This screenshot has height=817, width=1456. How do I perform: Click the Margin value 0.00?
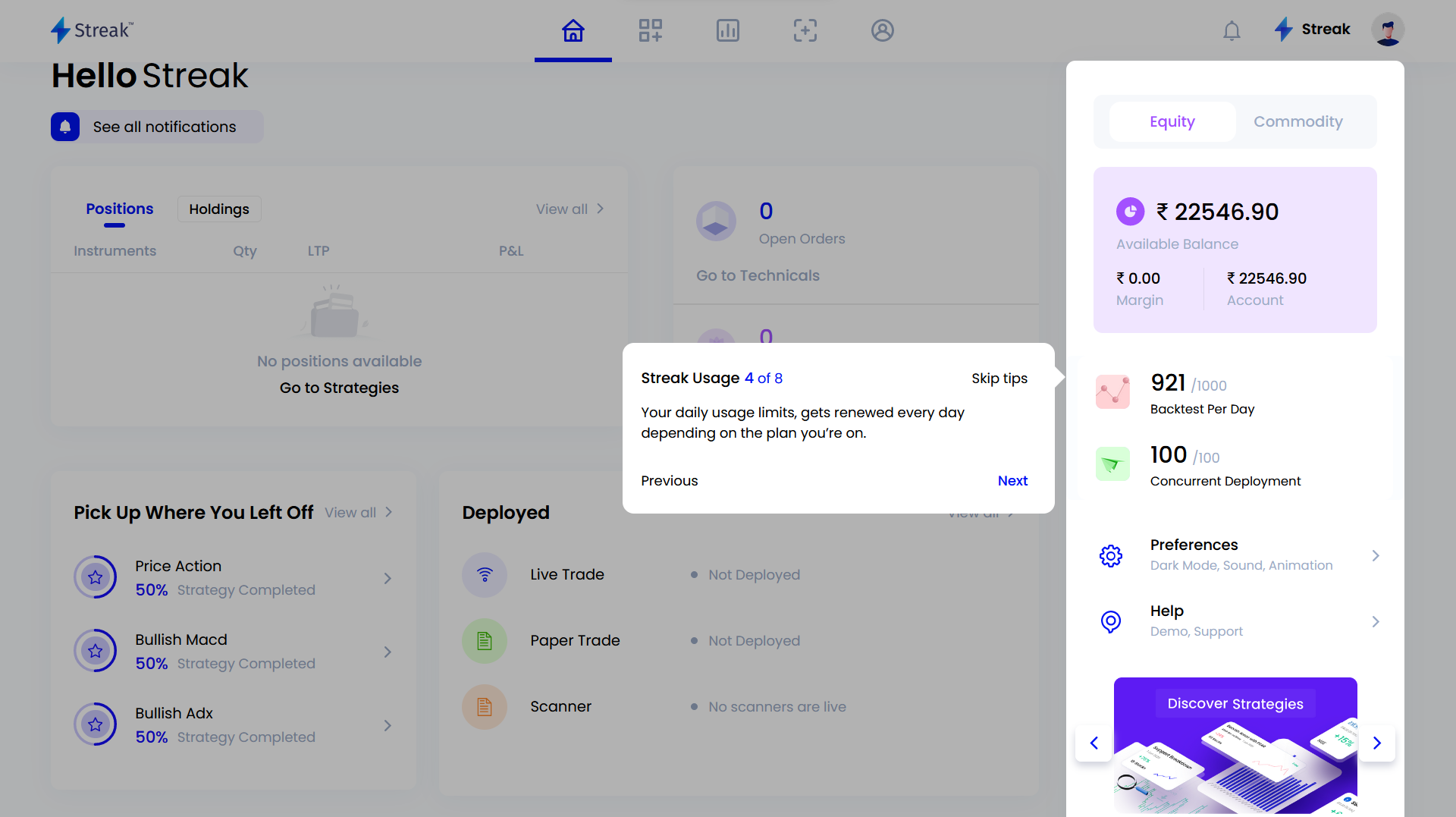tap(1138, 278)
